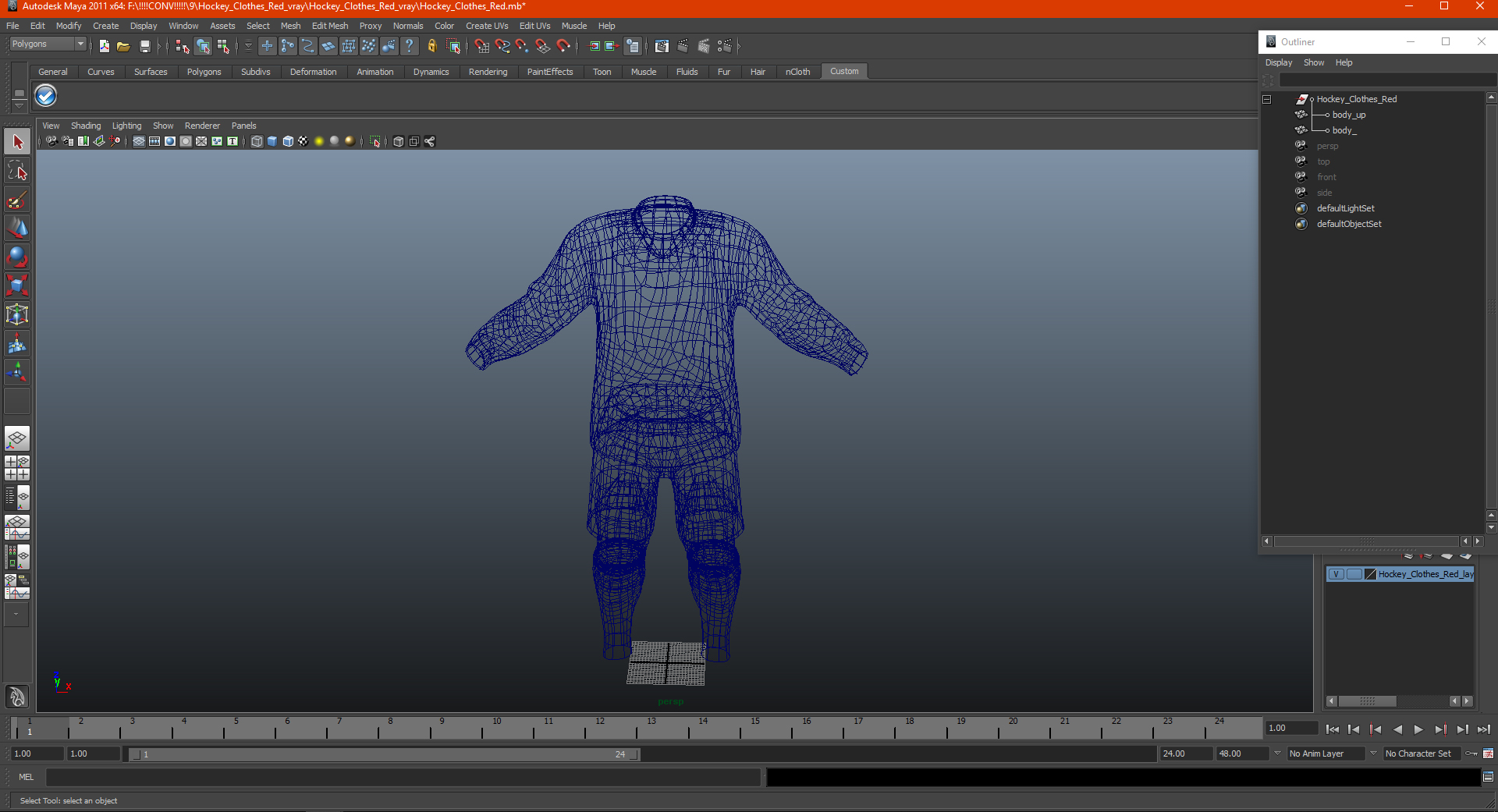The height and width of the screenshot is (812, 1498).
Task: Switch to the Rendering shelf tab
Action: pos(488,72)
